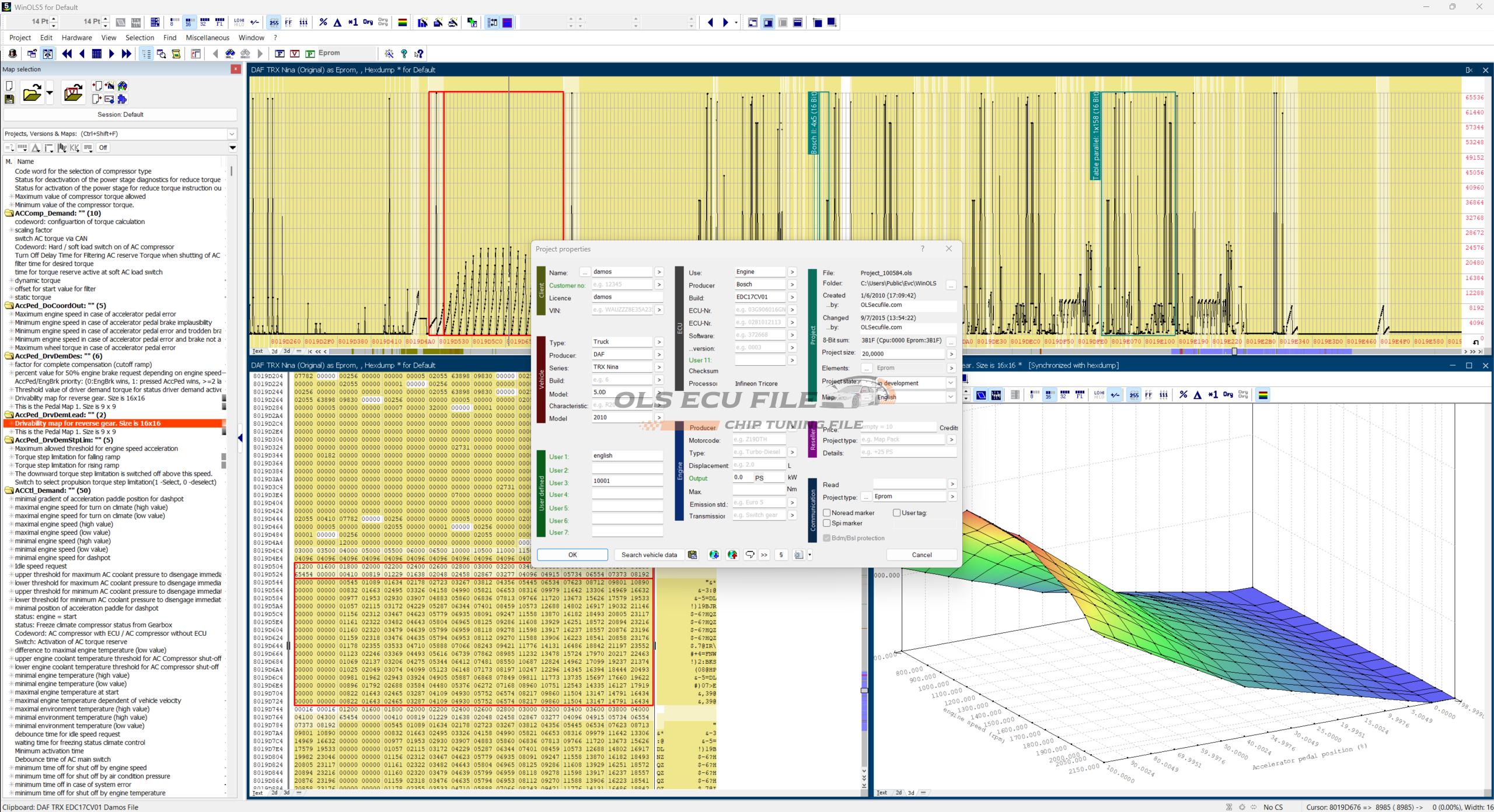Open the Map language English dropdown
Screen dimensions: 1494x812
point(950,397)
